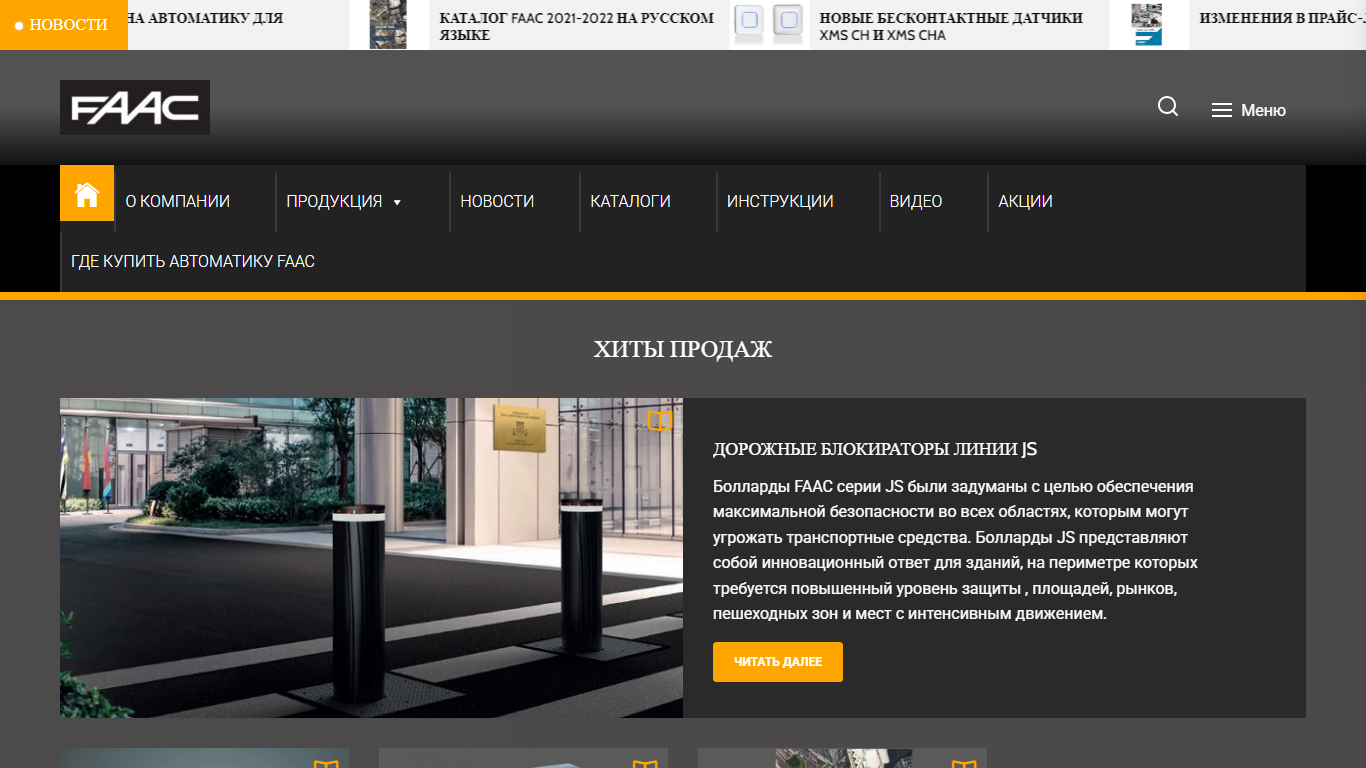
Task: Click the catalog news thumbnail
Action: [x=388, y=25]
